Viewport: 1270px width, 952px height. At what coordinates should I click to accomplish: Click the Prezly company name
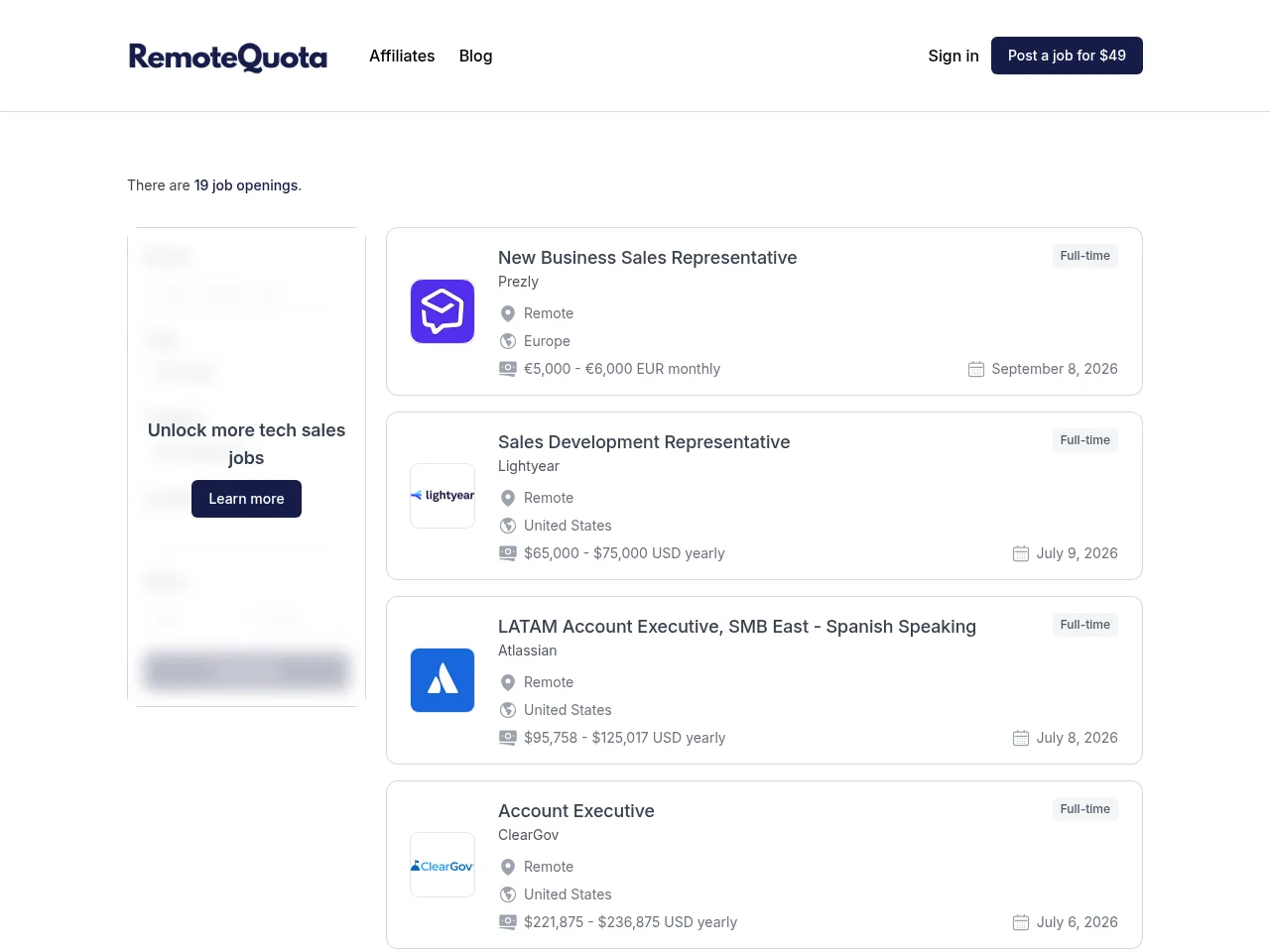[x=518, y=282]
